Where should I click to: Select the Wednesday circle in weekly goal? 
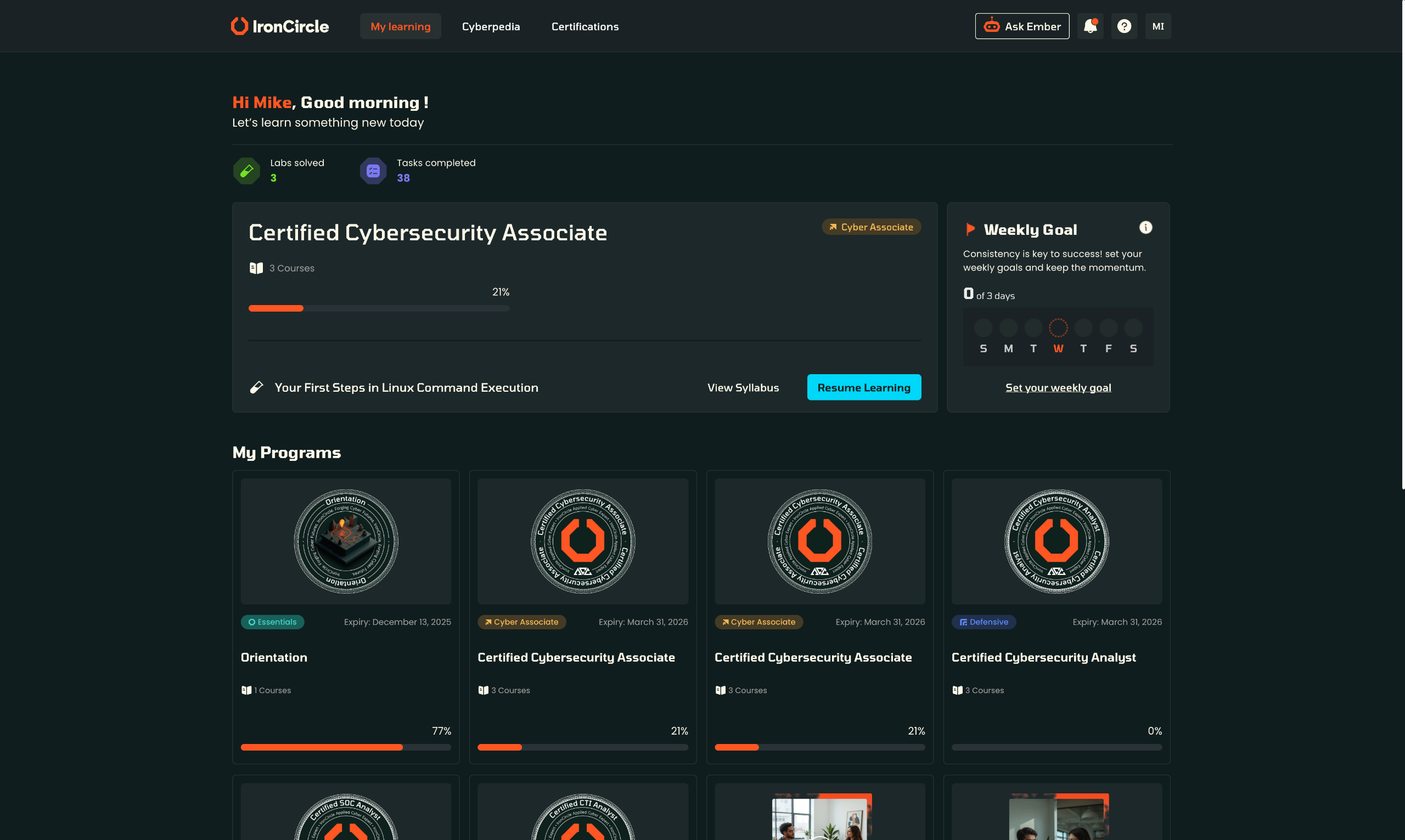click(x=1058, y=328)
